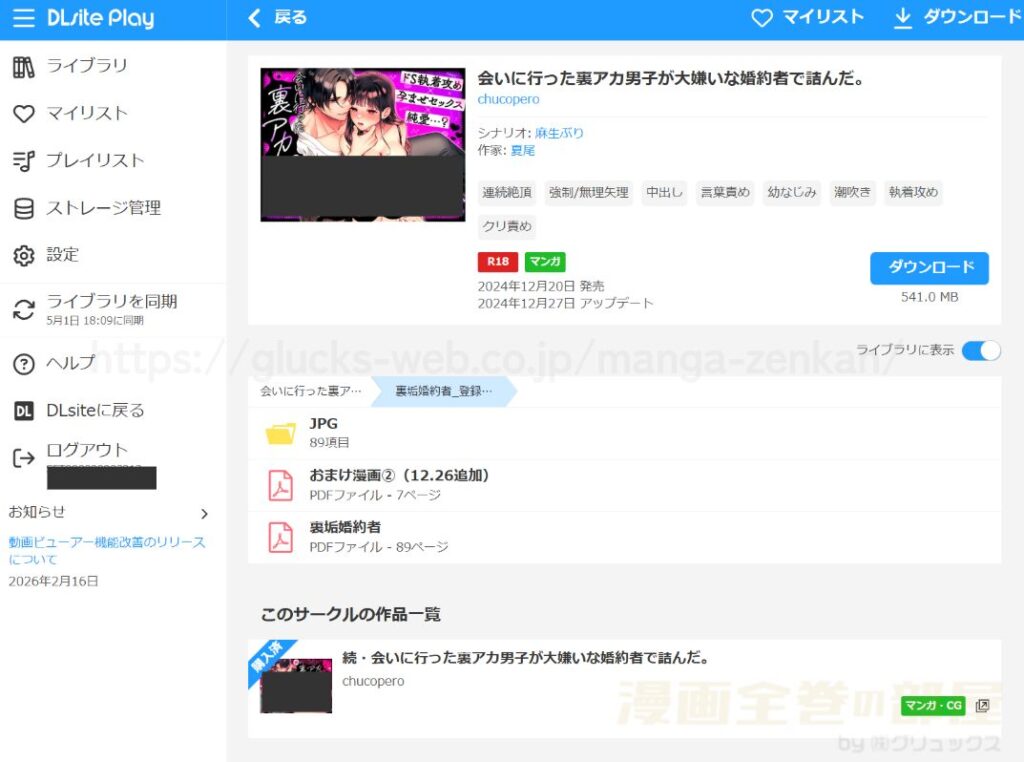The width and height of the screenshot is (1024, 762).
Task: Select the 連続絶頂 tag
Action: coord(507,193)
